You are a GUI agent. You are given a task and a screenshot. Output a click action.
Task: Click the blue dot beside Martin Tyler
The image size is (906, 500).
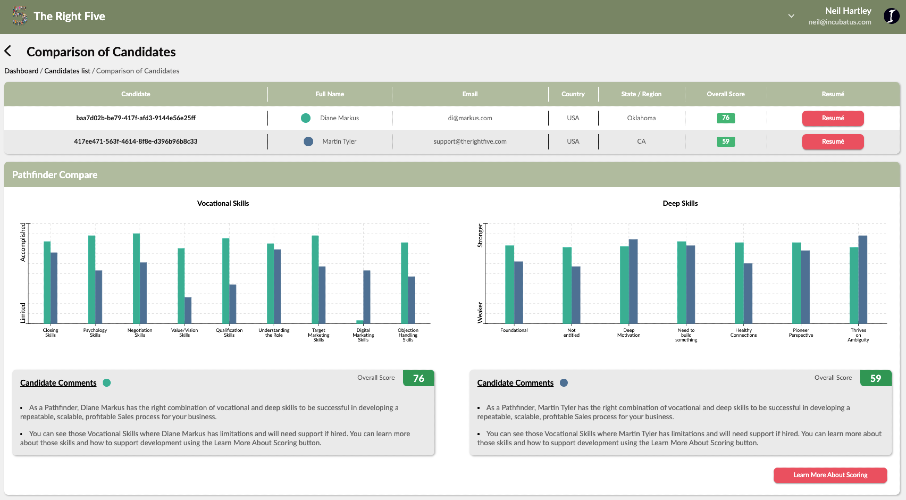[309, 142]
